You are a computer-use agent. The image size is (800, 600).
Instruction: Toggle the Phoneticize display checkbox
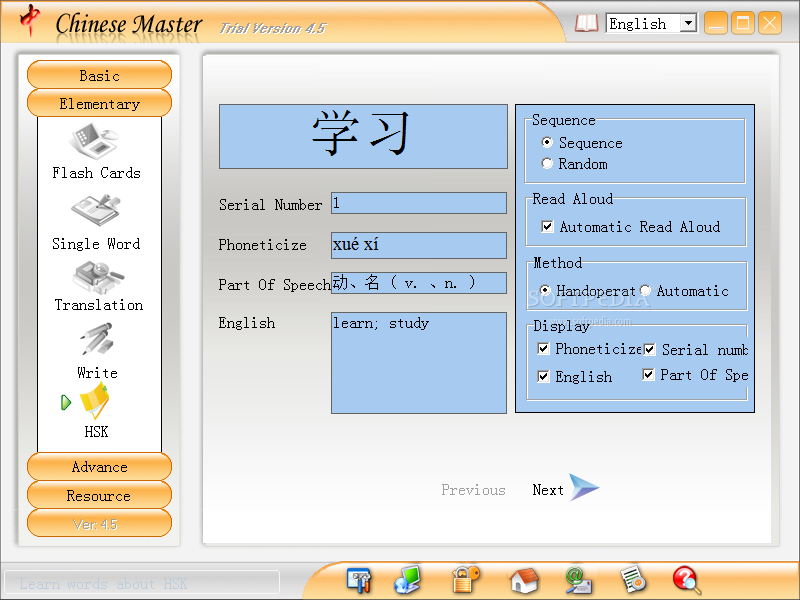pyautogui.click(x=543, y=348)
